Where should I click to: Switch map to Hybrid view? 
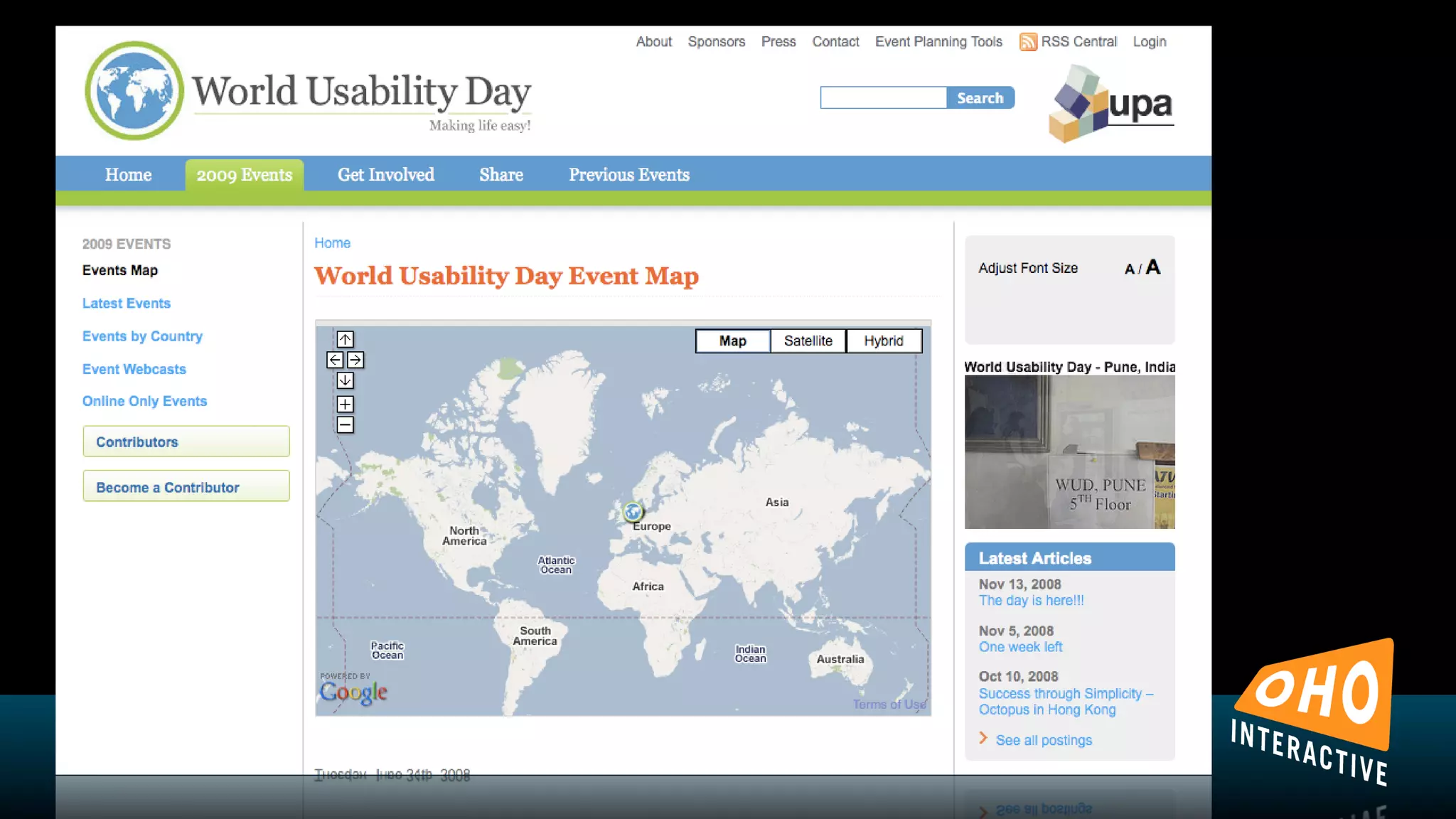click(883, 341)
